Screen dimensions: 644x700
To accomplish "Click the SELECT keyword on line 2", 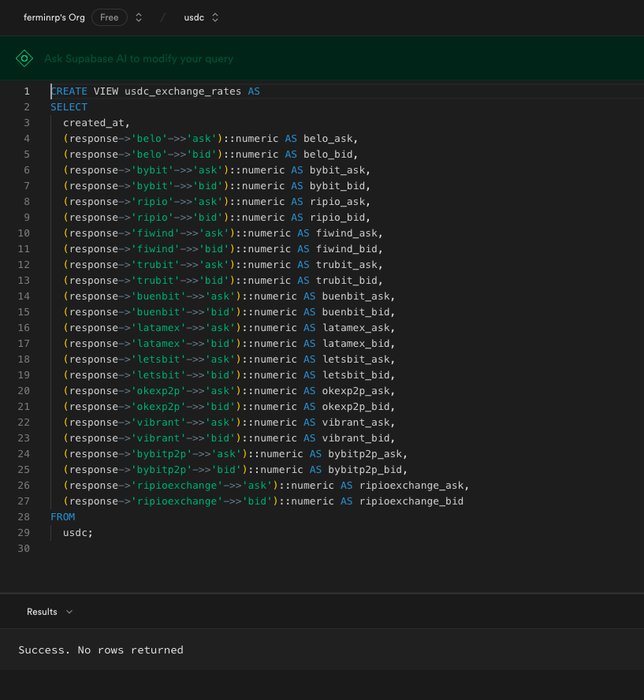I will 69,107.
